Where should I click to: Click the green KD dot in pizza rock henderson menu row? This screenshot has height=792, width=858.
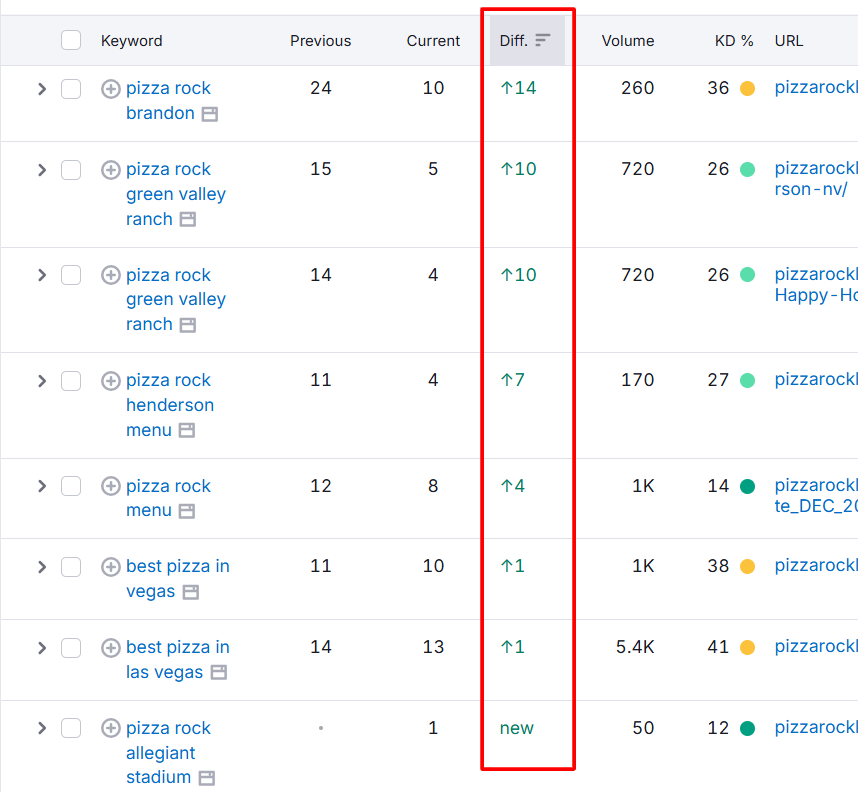click(747, 380)
